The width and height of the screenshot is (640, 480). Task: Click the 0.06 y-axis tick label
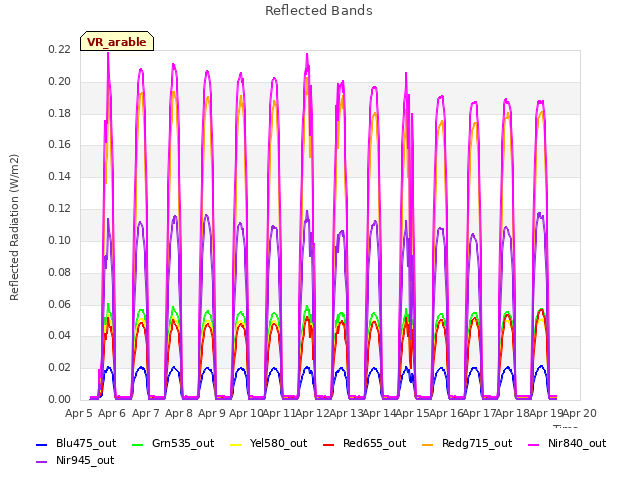tap(59, 304)
